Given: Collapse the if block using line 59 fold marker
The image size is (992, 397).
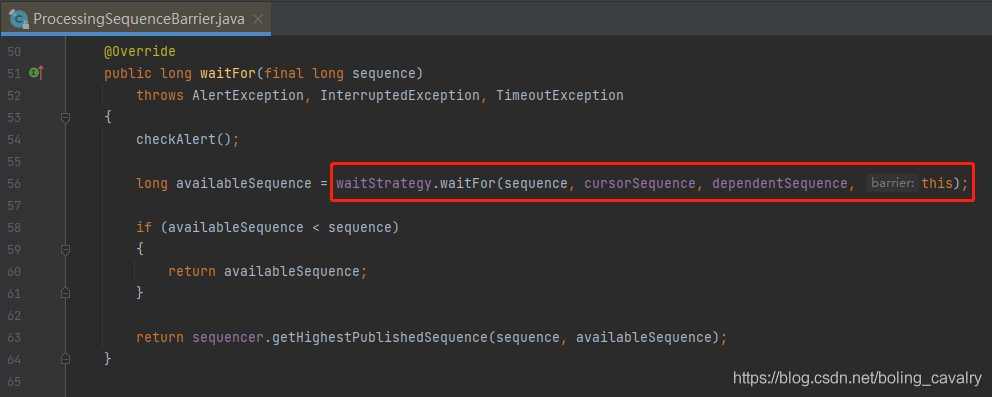Looking at the screenshot, I should (x=65, y=250).
